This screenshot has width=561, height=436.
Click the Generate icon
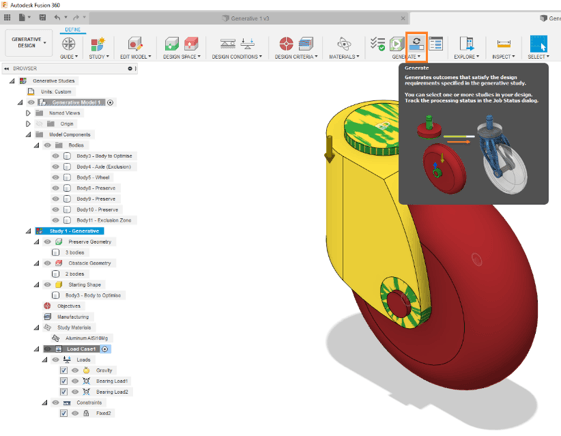(416, 44)
